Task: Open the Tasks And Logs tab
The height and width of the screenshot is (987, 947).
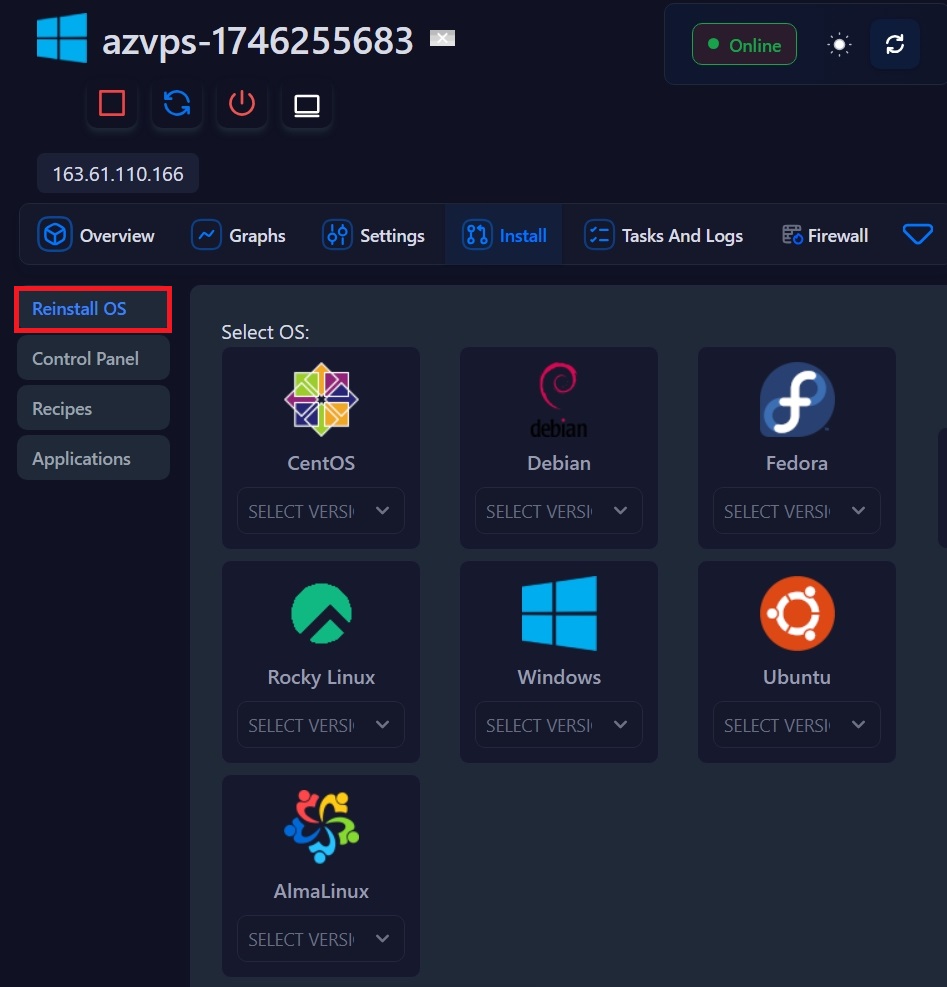Action: point(664,236)
